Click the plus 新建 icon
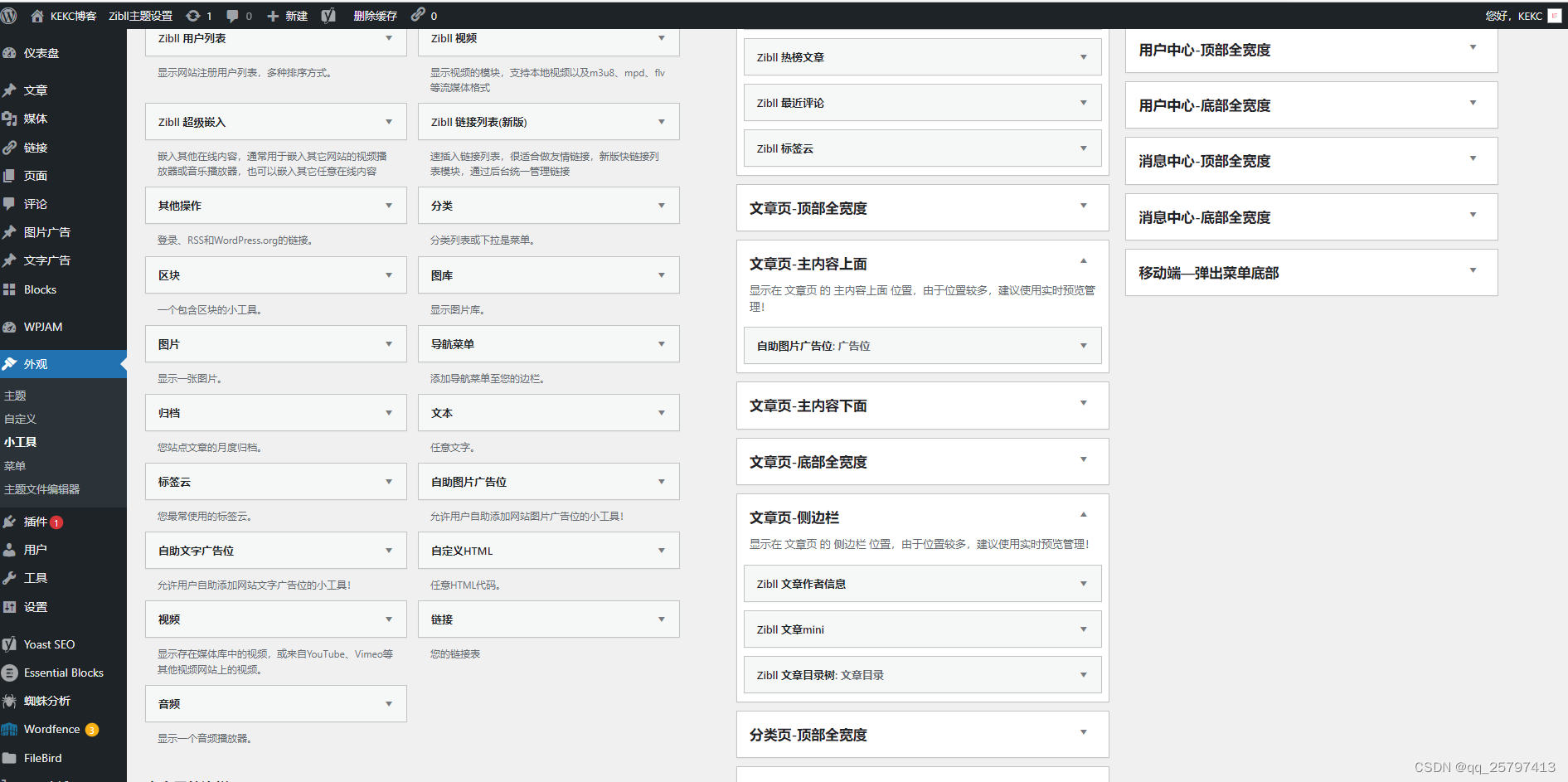 click(273, 16)
